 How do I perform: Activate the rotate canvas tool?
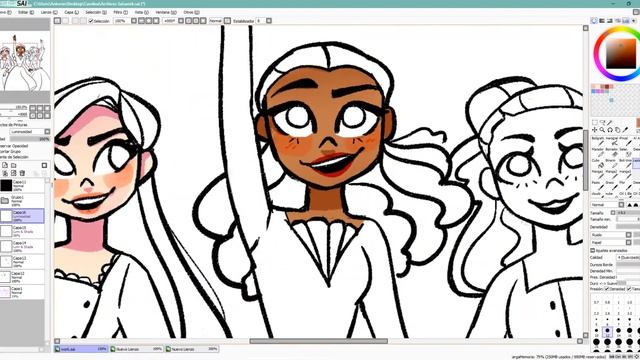(610, 130)
